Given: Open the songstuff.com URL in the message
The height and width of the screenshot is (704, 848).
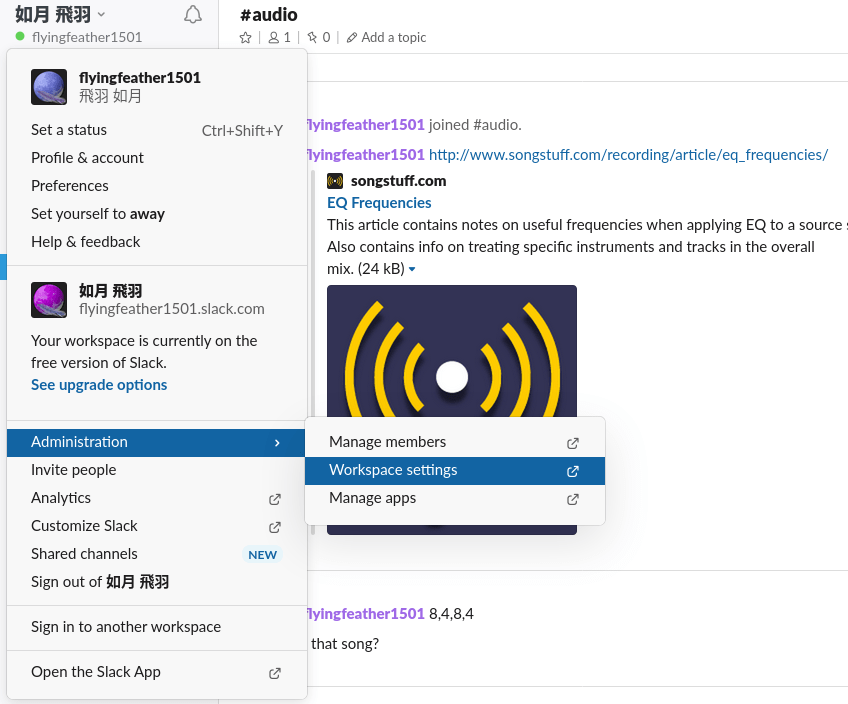Looking at the screenshot, I should pyautogui.click(x=628, y=155).
